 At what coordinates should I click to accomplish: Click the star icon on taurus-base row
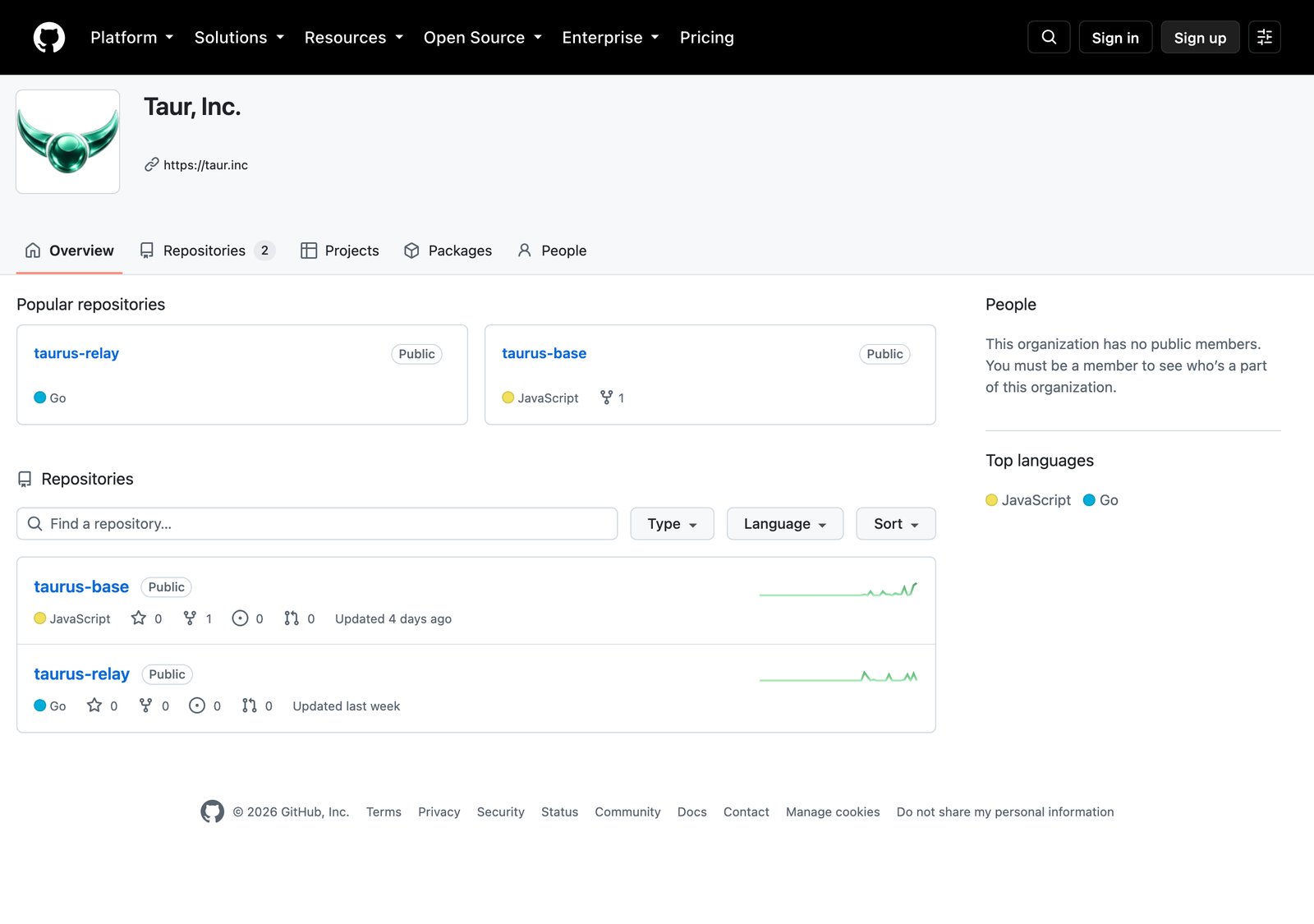(x=139, y=618)
